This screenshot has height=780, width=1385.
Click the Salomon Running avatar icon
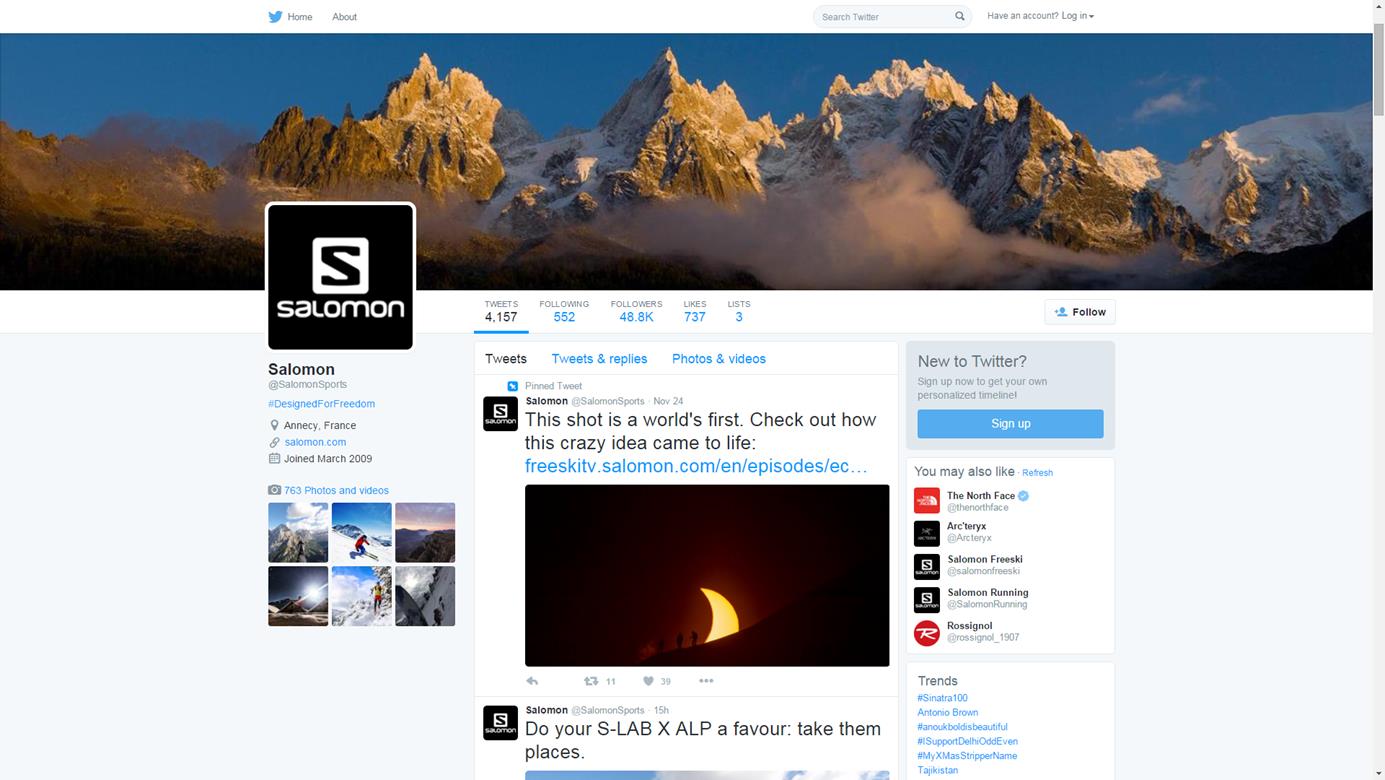pyautogui.click(x=927, y=599)
